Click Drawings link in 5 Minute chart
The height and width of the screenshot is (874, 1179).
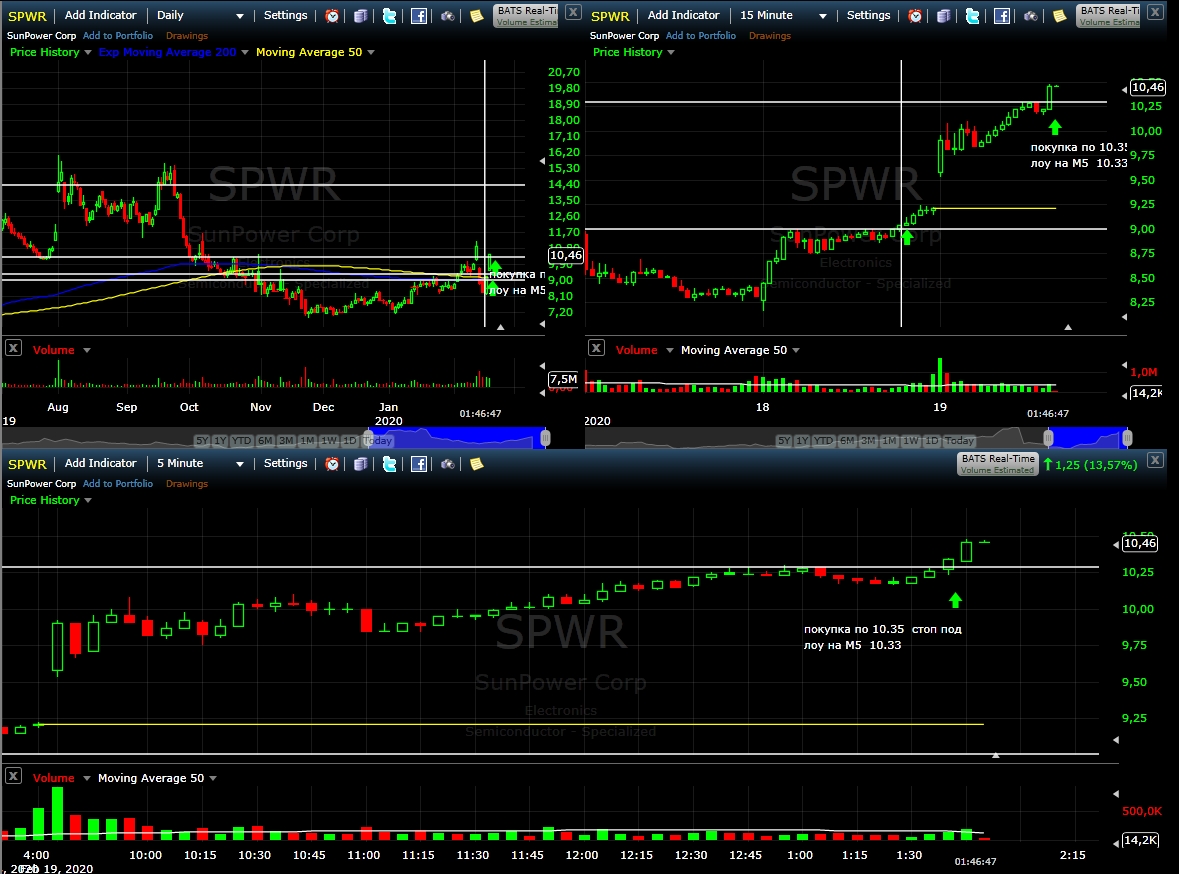pyautogui.click(x=186, y=484)
